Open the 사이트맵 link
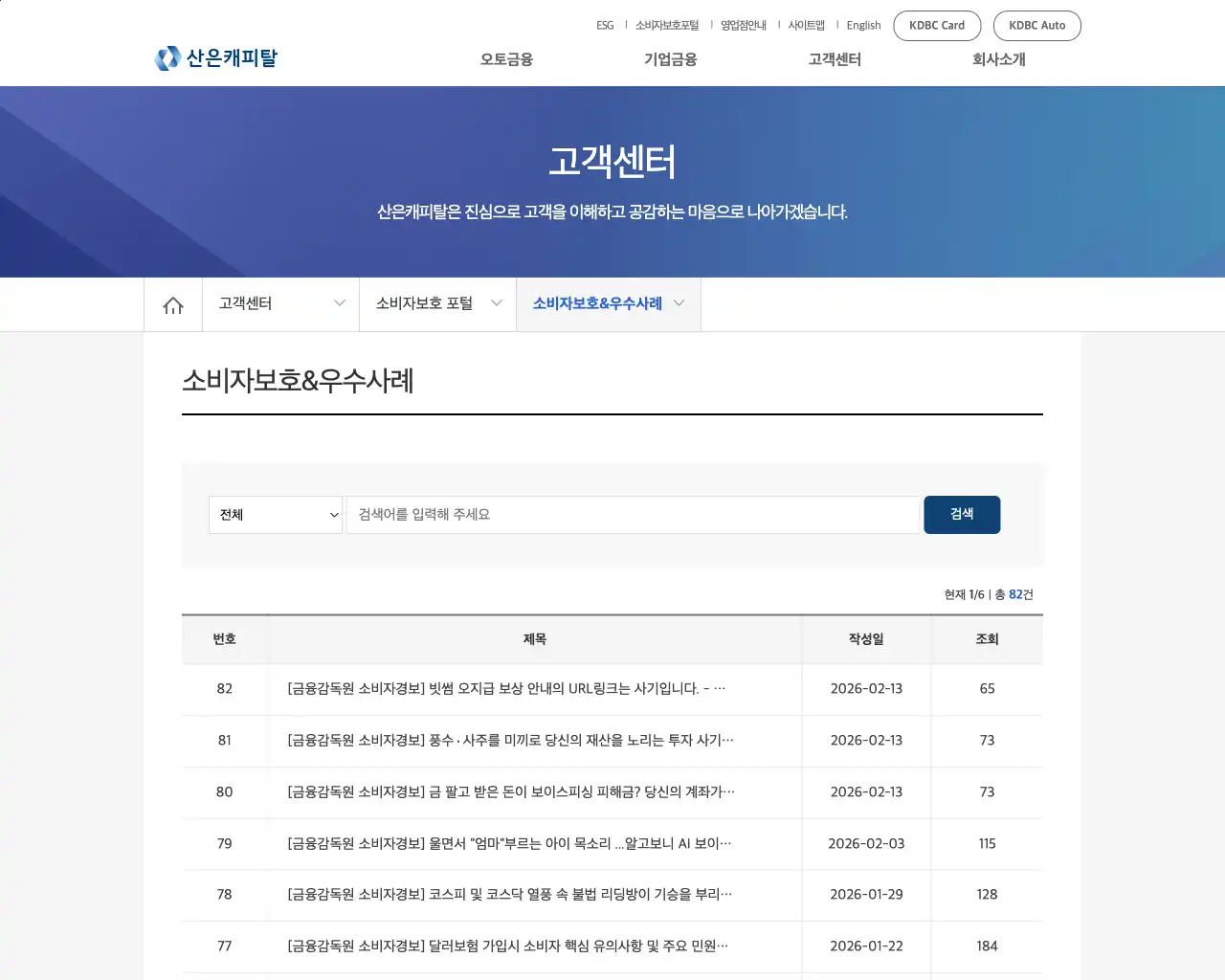 click(805, 25)
